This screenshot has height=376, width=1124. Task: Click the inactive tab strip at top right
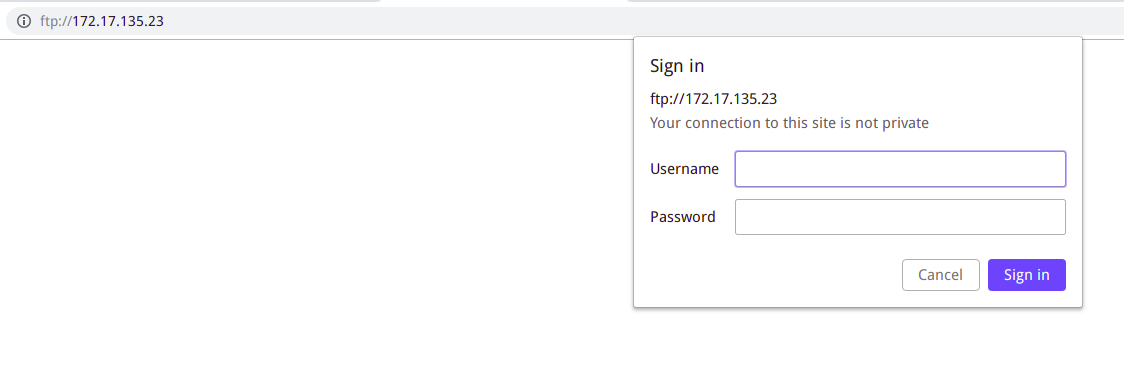point(875,1)
